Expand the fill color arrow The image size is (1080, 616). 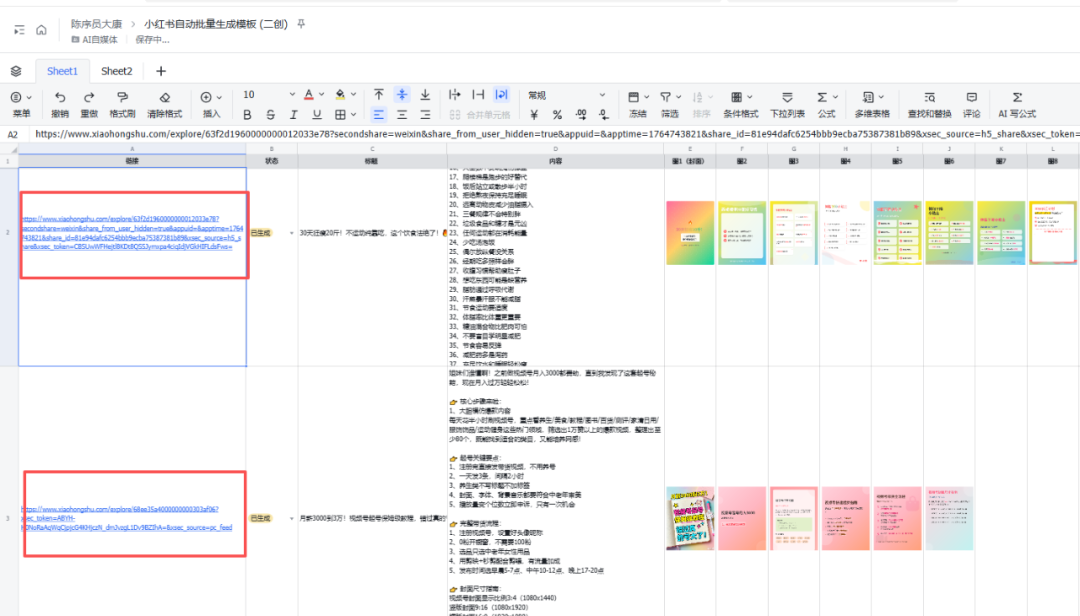tap(353, 95)
